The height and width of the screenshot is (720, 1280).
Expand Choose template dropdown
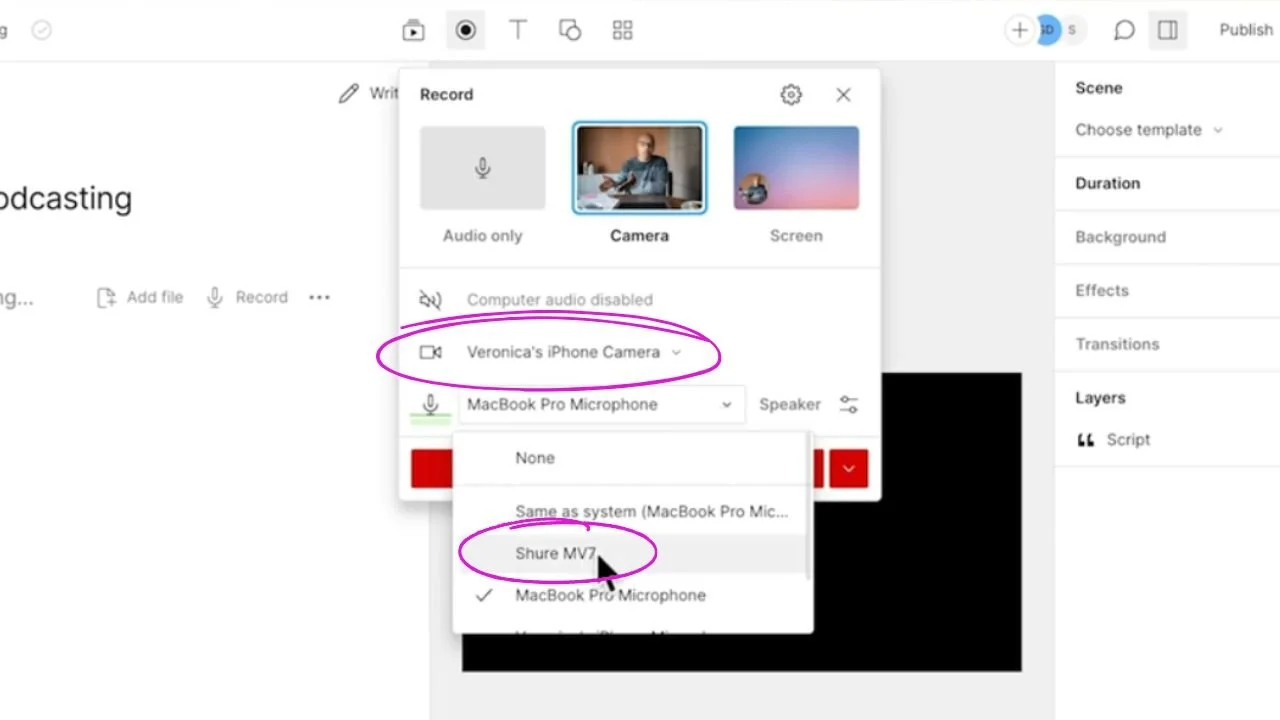point(1149,130)
